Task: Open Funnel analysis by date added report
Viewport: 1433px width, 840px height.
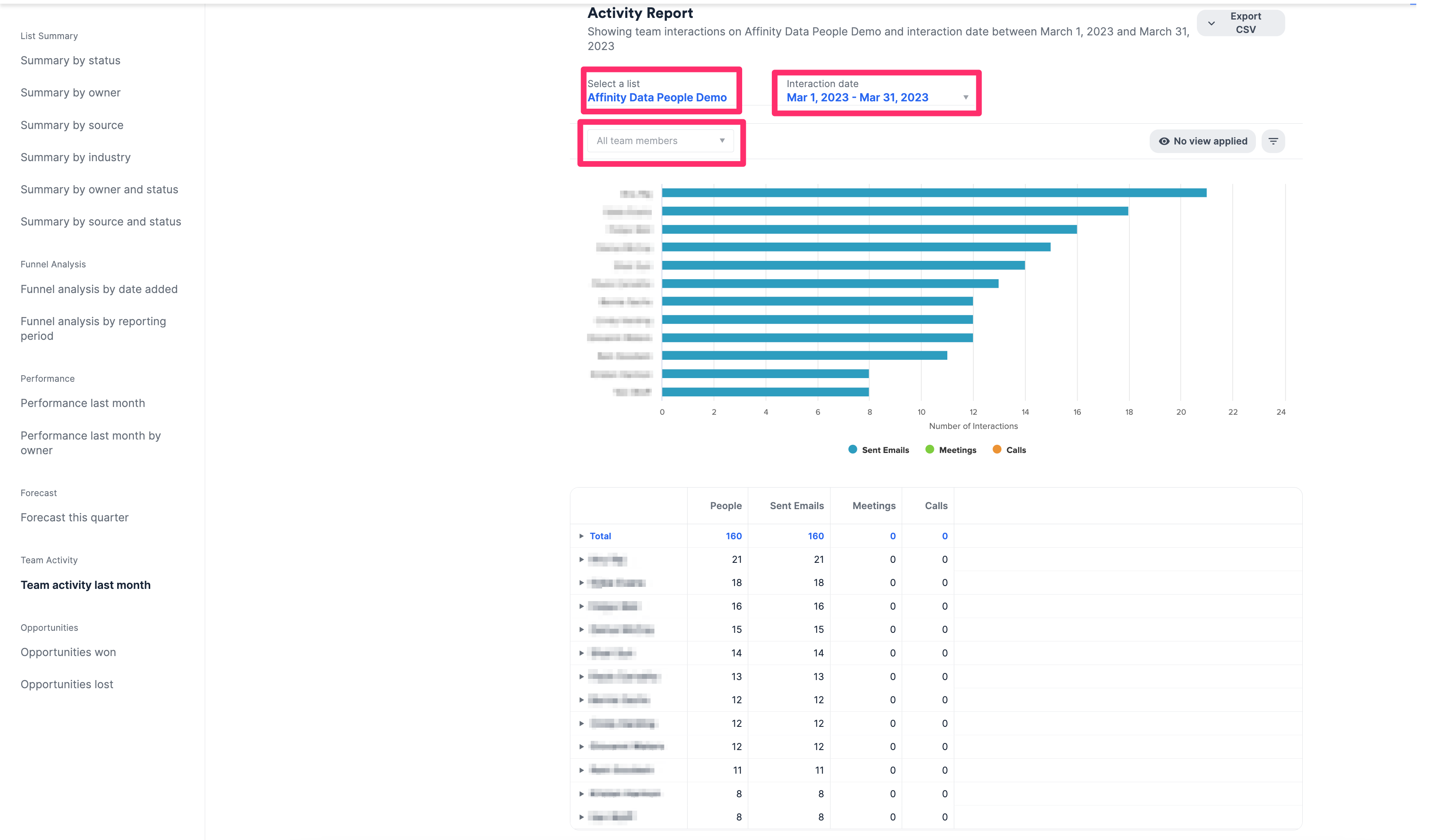Action: tap(99, 289)
